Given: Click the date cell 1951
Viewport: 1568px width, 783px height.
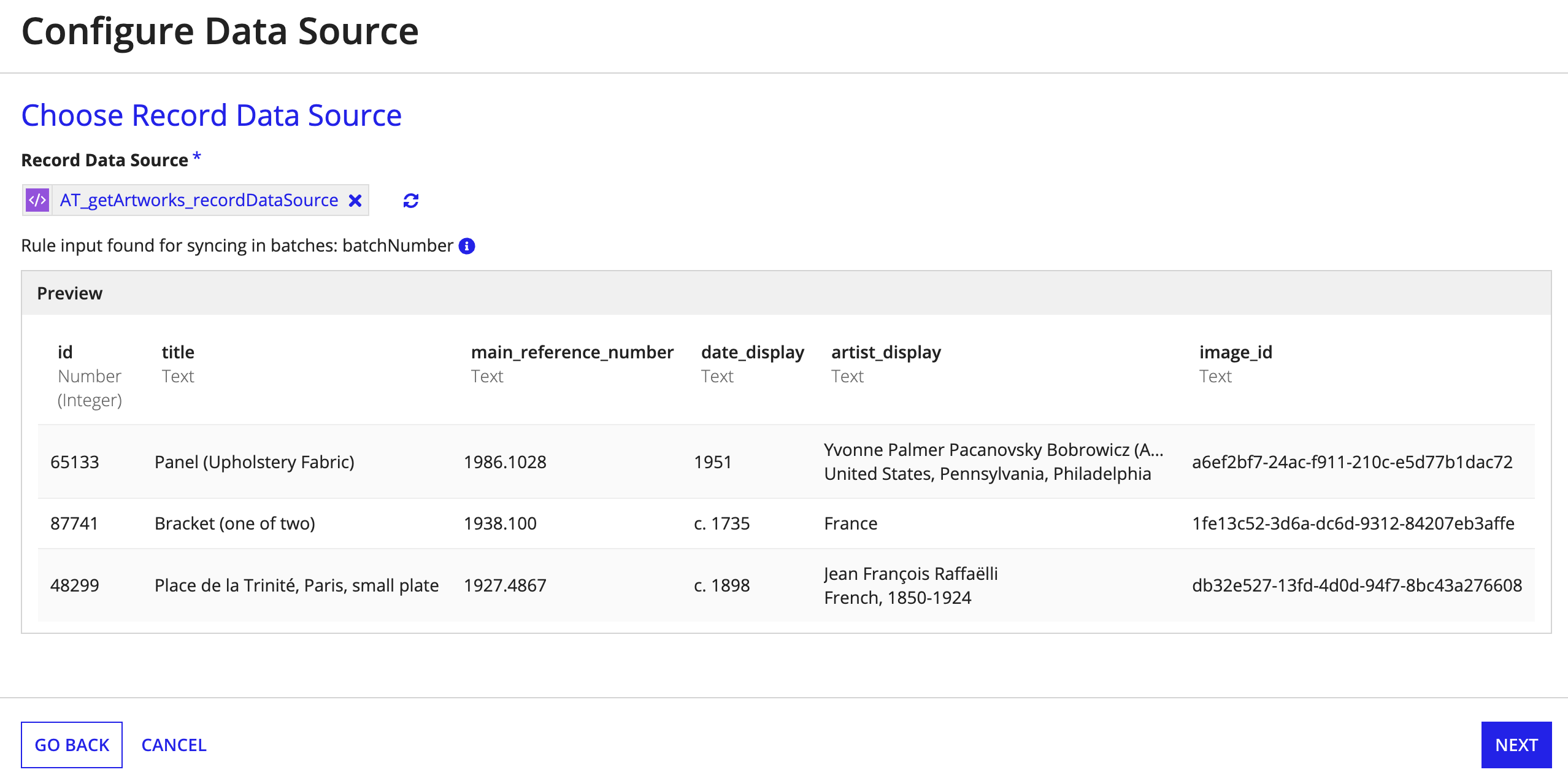Looking at the screenshot, I should click(713, 462).
